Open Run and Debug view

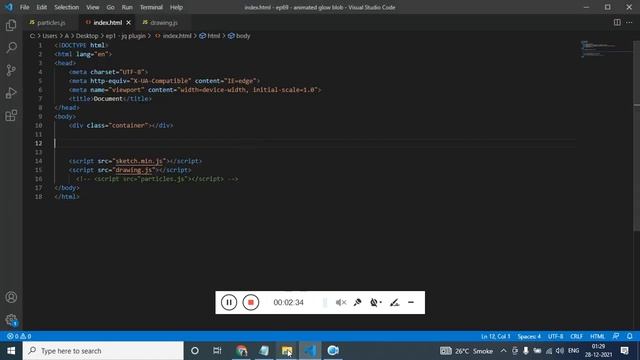coord(11,93)
